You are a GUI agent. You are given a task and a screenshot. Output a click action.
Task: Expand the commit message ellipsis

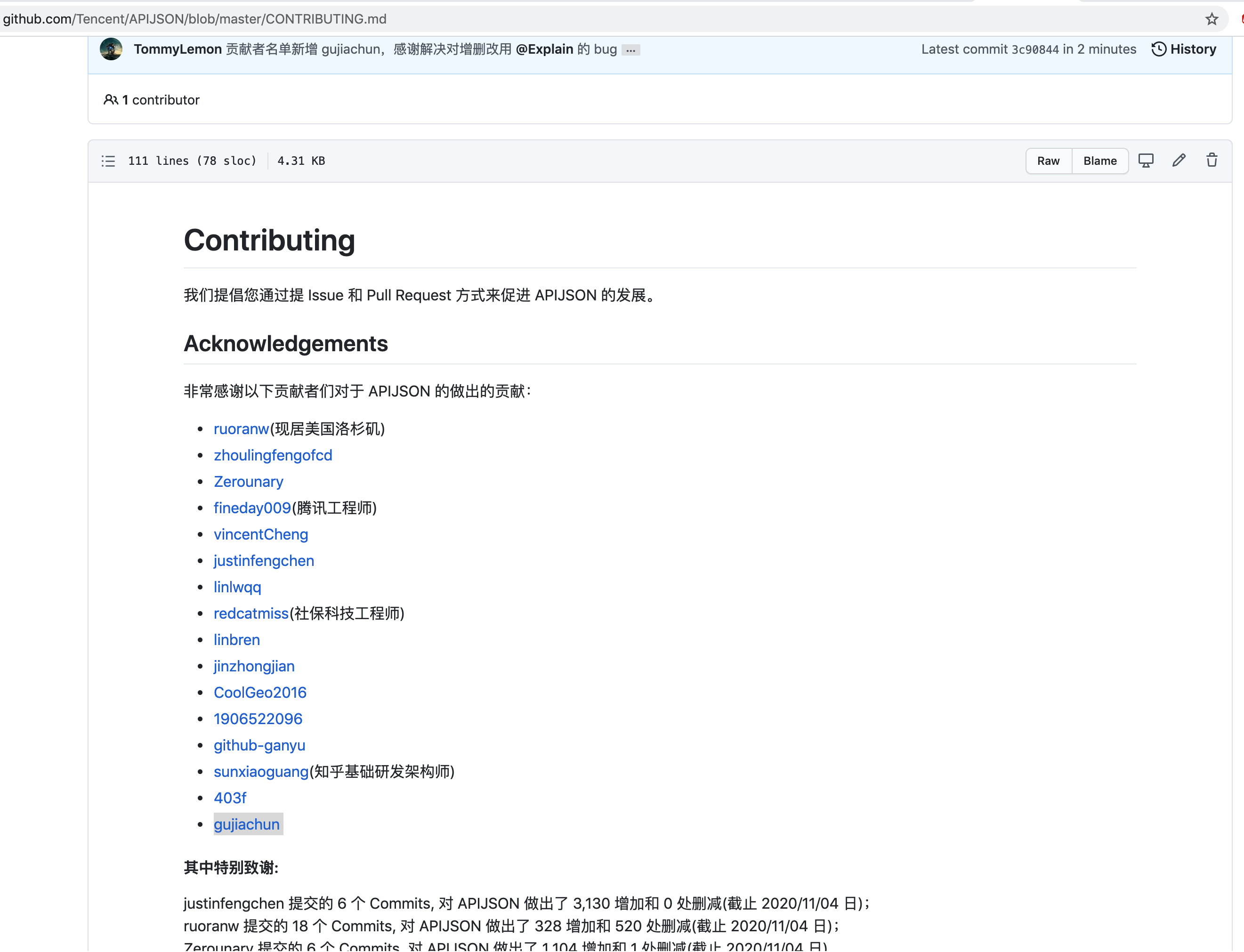coord(631,50)
